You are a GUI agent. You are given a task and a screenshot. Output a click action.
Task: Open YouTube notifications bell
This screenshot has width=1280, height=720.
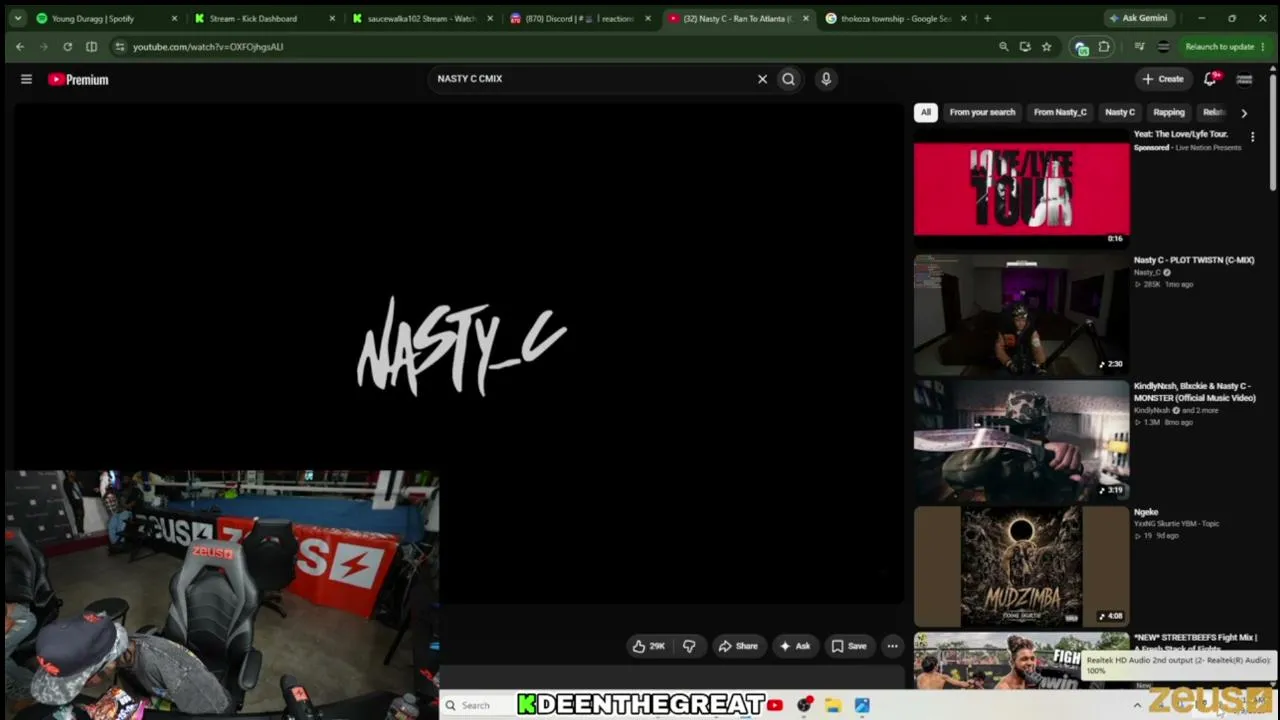click(1211, 79)
